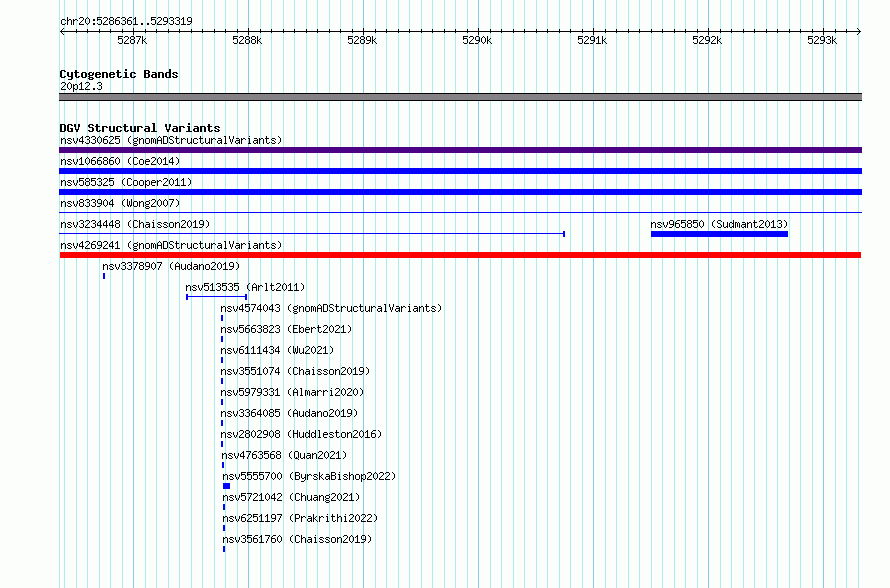The width and height of the screenshot is (890, 588).
Task: Open the nsv513535 (Arlt2011) label
Action: pos(245,287)
